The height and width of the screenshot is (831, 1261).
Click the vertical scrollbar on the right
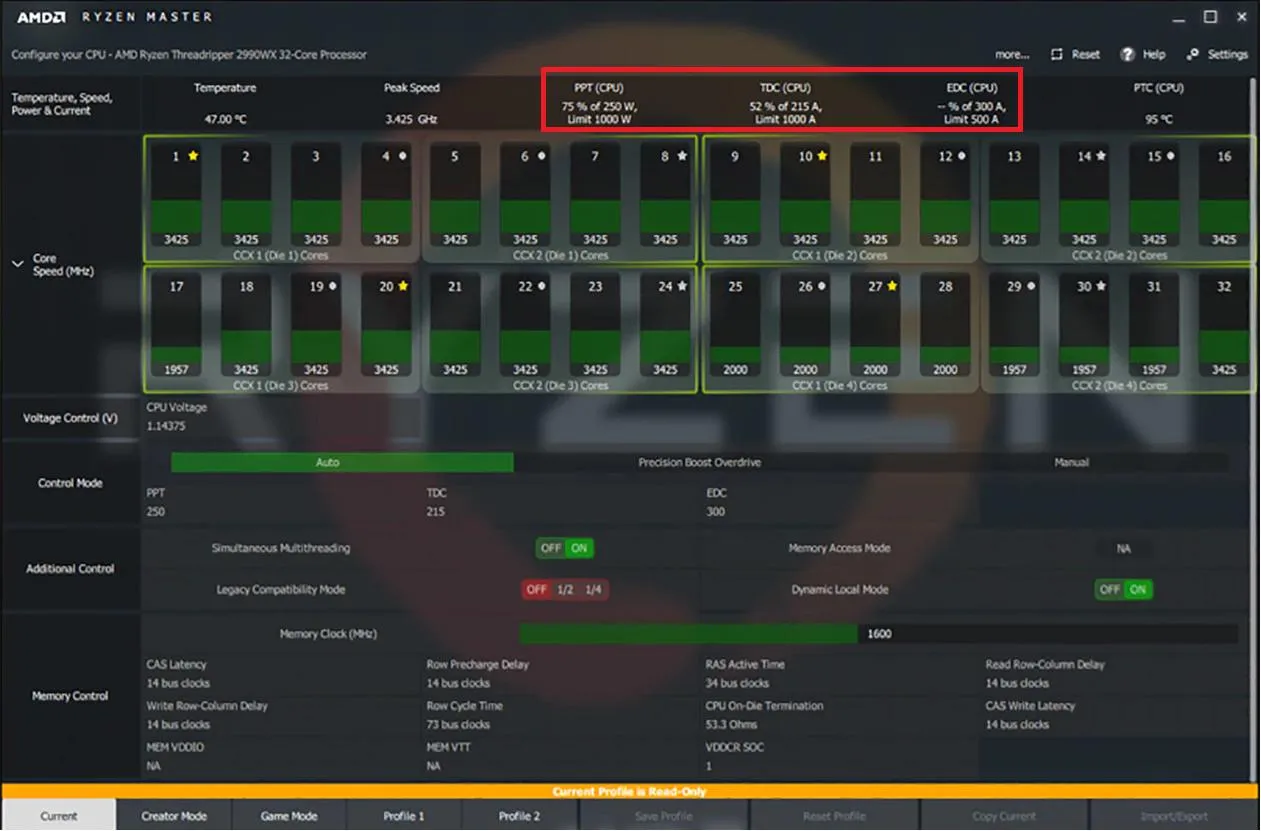[1254, 430]
